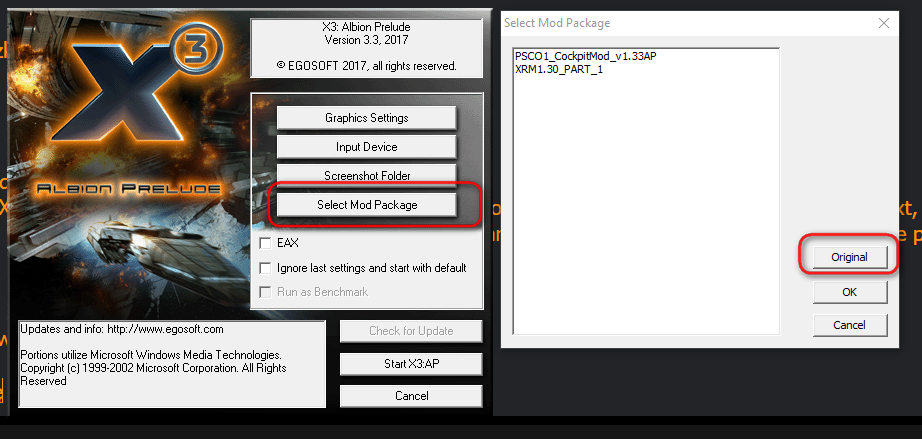
Task: Toggle Ignore last settings and start with default
Action: (x=265, y=268)
